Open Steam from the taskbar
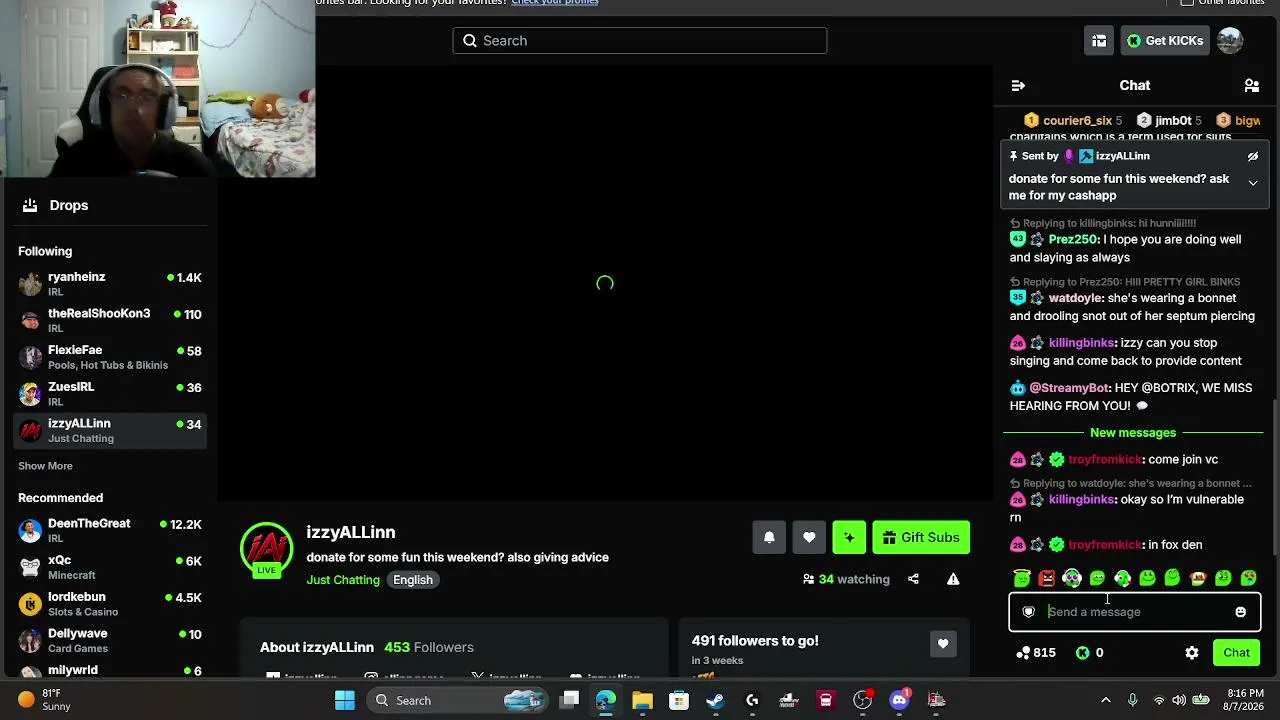The image size is (1280, 720). [715, 701]
